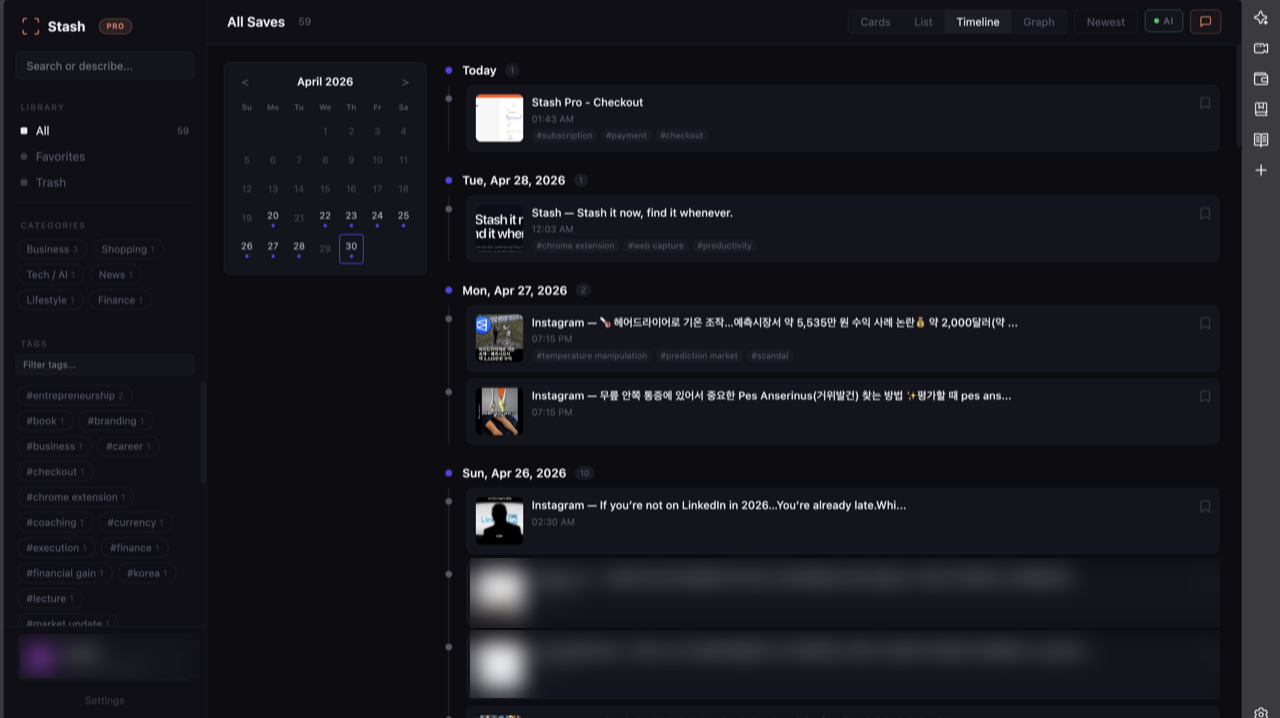This screenshot has width=1280, height=718.
Task: Filter by Shopping category
Action: 127,249
